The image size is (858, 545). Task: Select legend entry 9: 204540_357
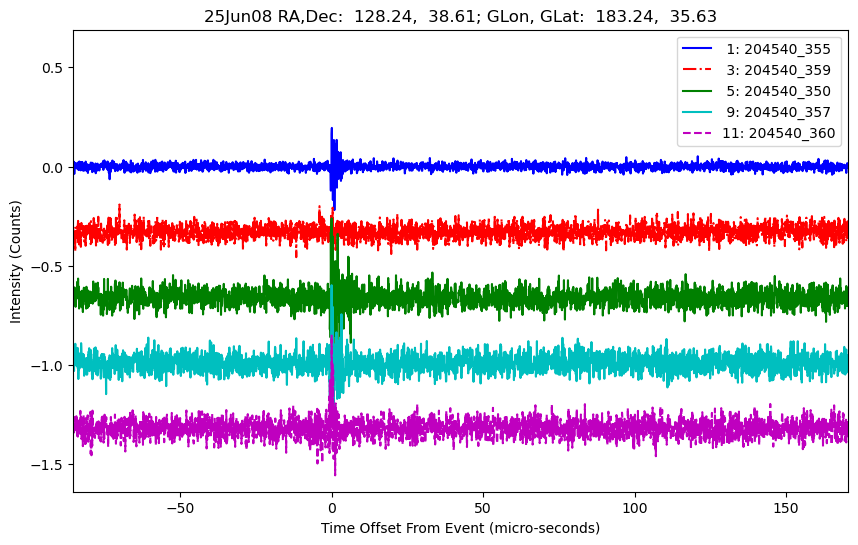point(779,112)
